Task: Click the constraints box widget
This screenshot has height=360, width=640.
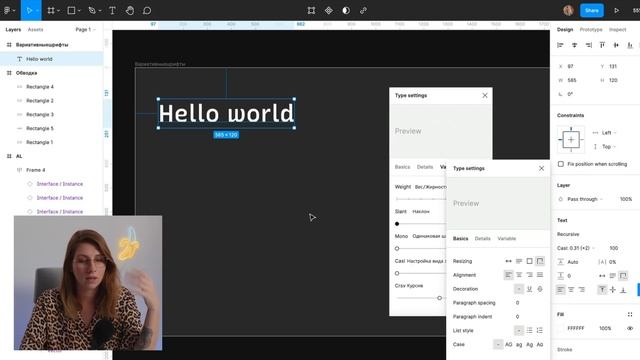Action: (571, 140)
